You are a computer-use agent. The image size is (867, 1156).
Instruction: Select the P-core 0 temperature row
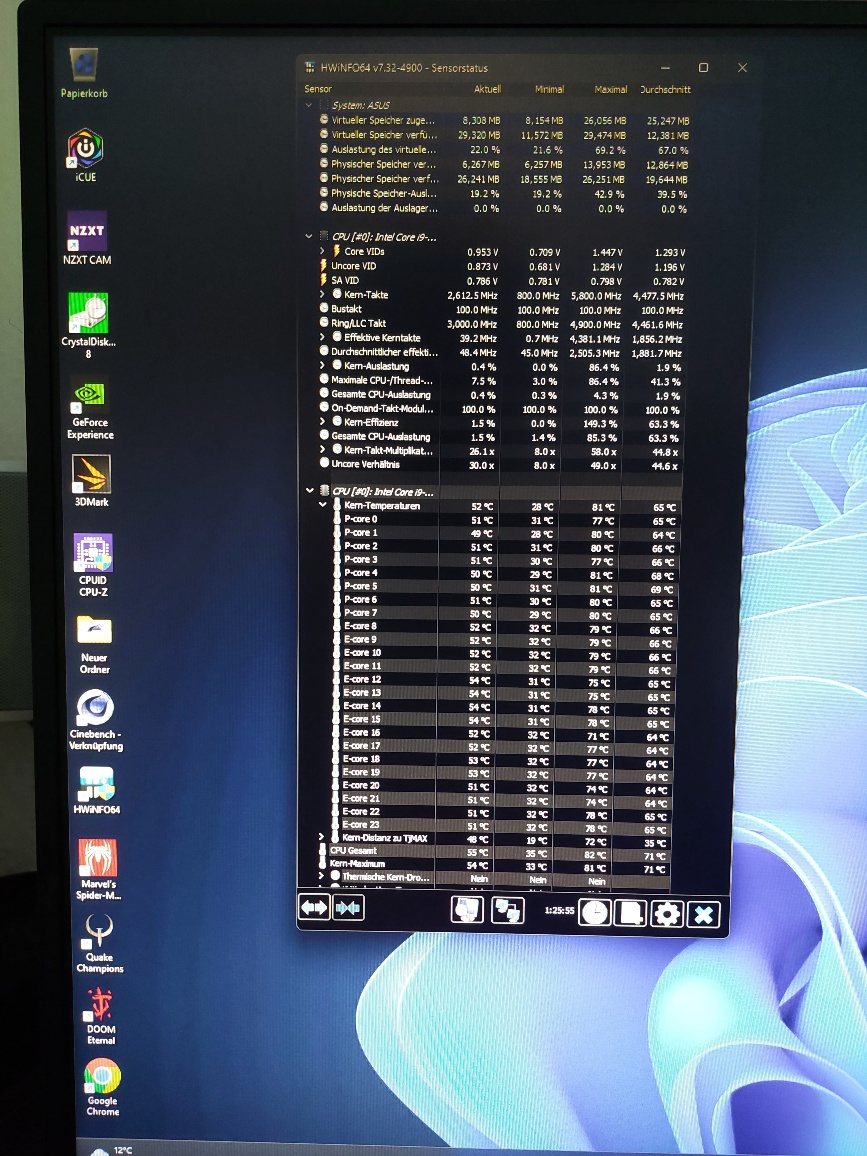coord(506,520)
